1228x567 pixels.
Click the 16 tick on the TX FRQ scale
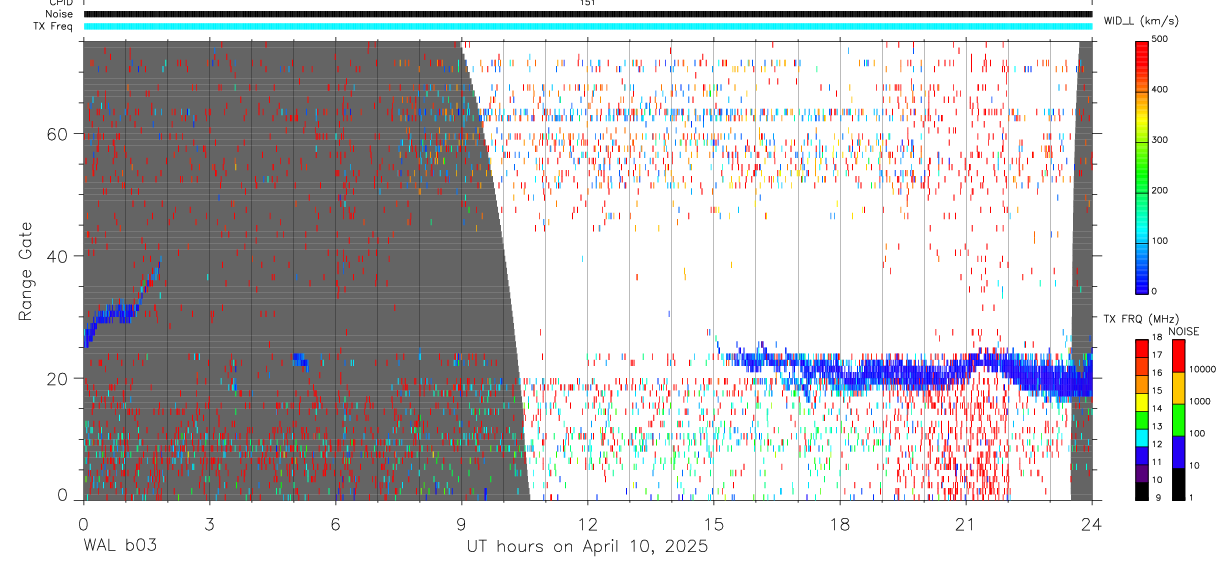pos(1157,373)
